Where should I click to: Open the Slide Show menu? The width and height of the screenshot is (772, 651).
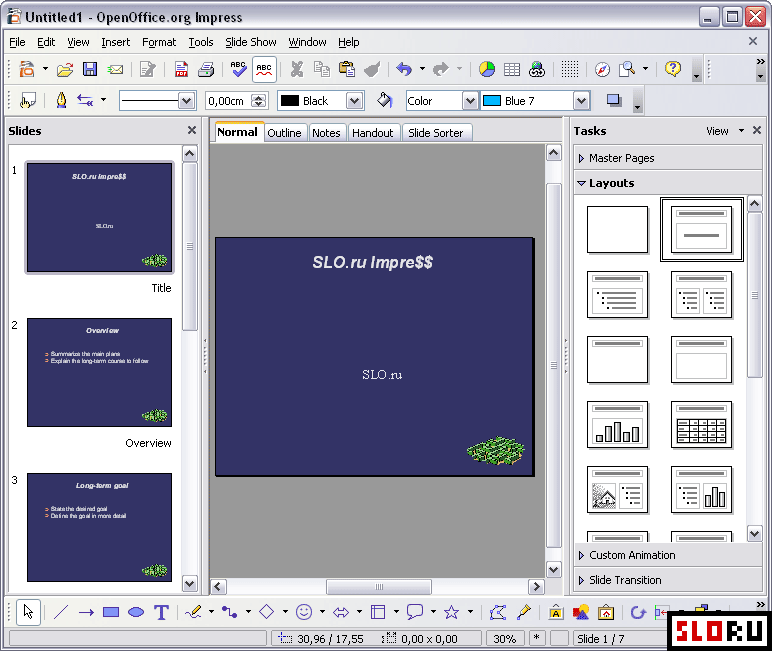coord(251,42)
